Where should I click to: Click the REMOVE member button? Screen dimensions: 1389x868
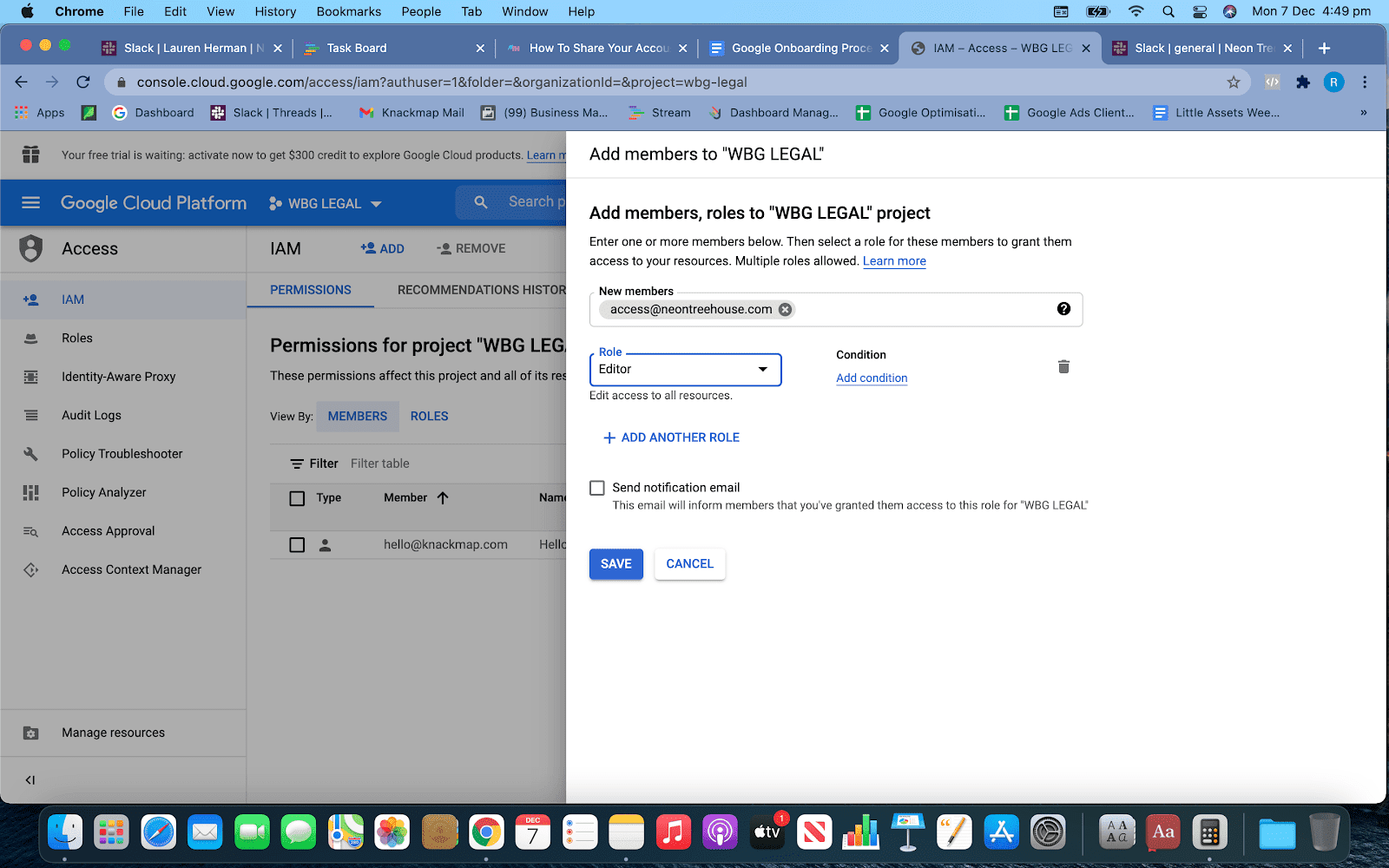471,249
